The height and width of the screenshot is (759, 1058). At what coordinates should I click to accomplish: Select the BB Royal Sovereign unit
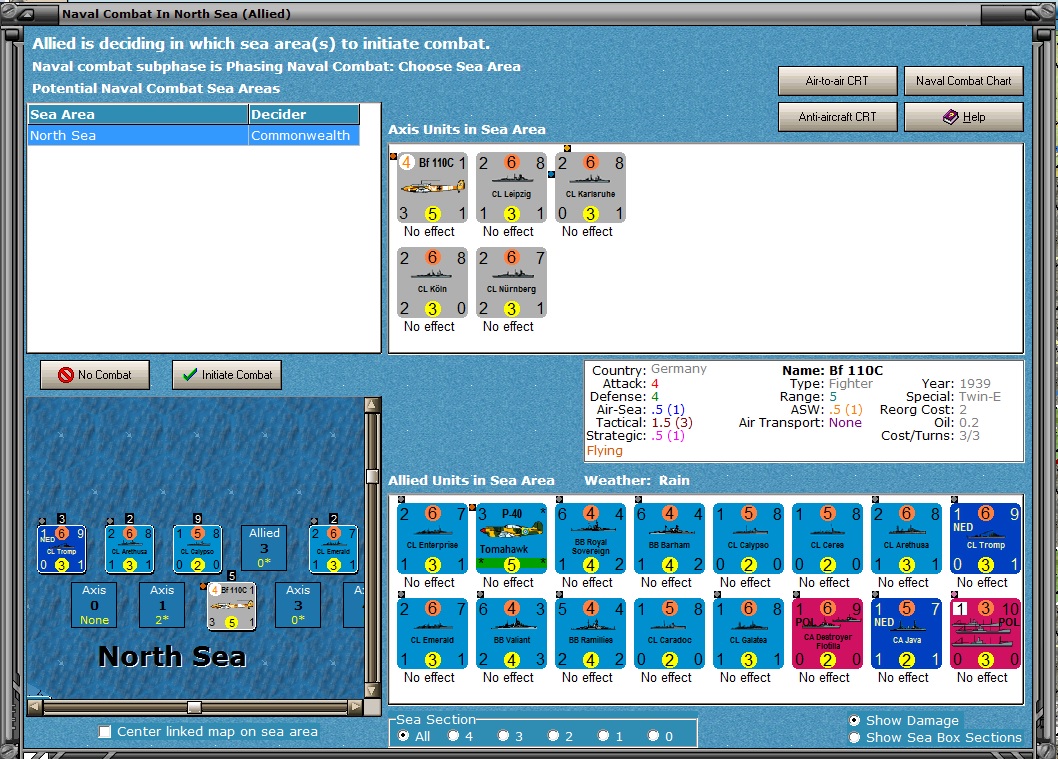590,538
